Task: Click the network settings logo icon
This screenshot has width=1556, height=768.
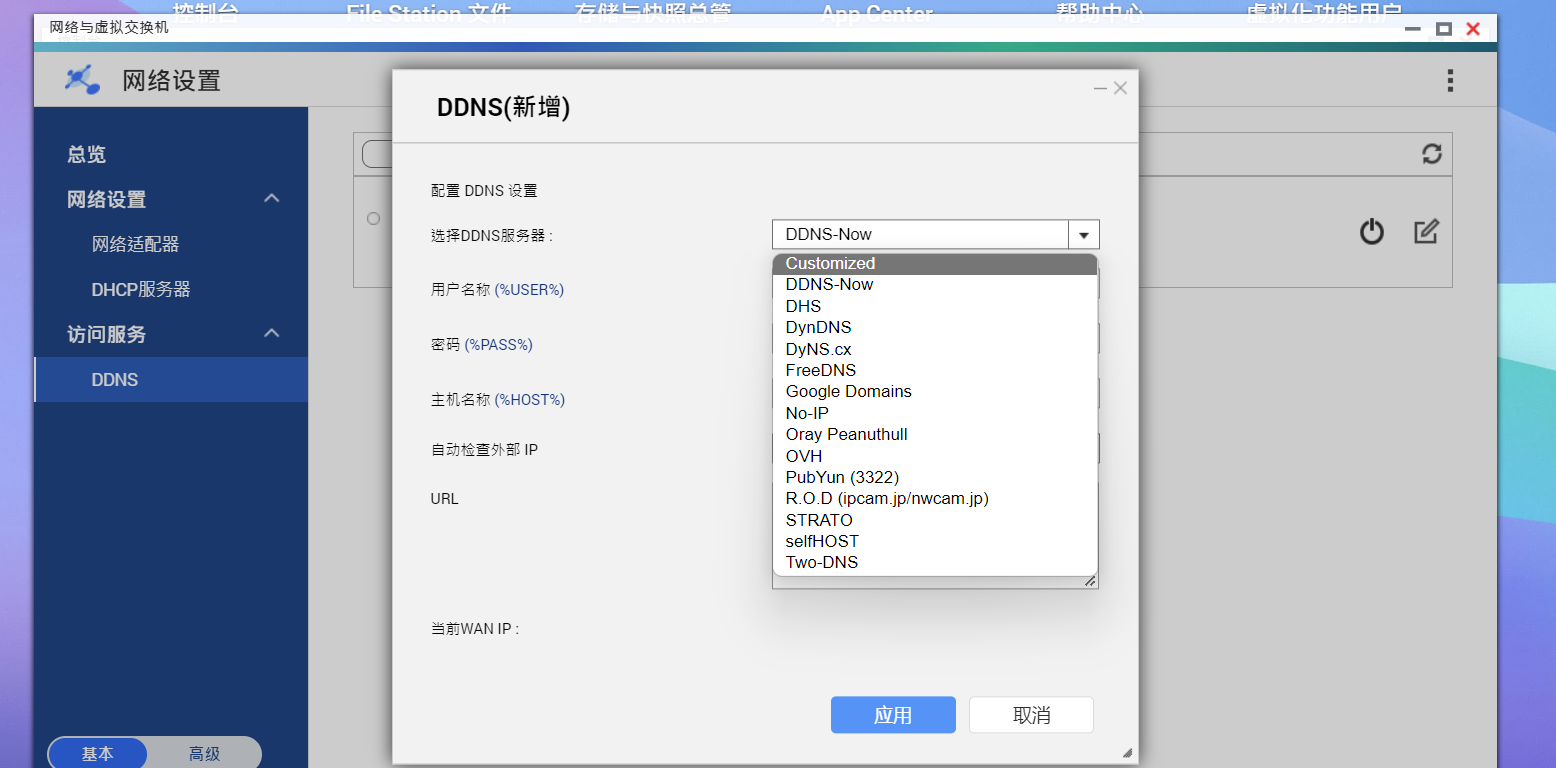Action: [82, 80]
